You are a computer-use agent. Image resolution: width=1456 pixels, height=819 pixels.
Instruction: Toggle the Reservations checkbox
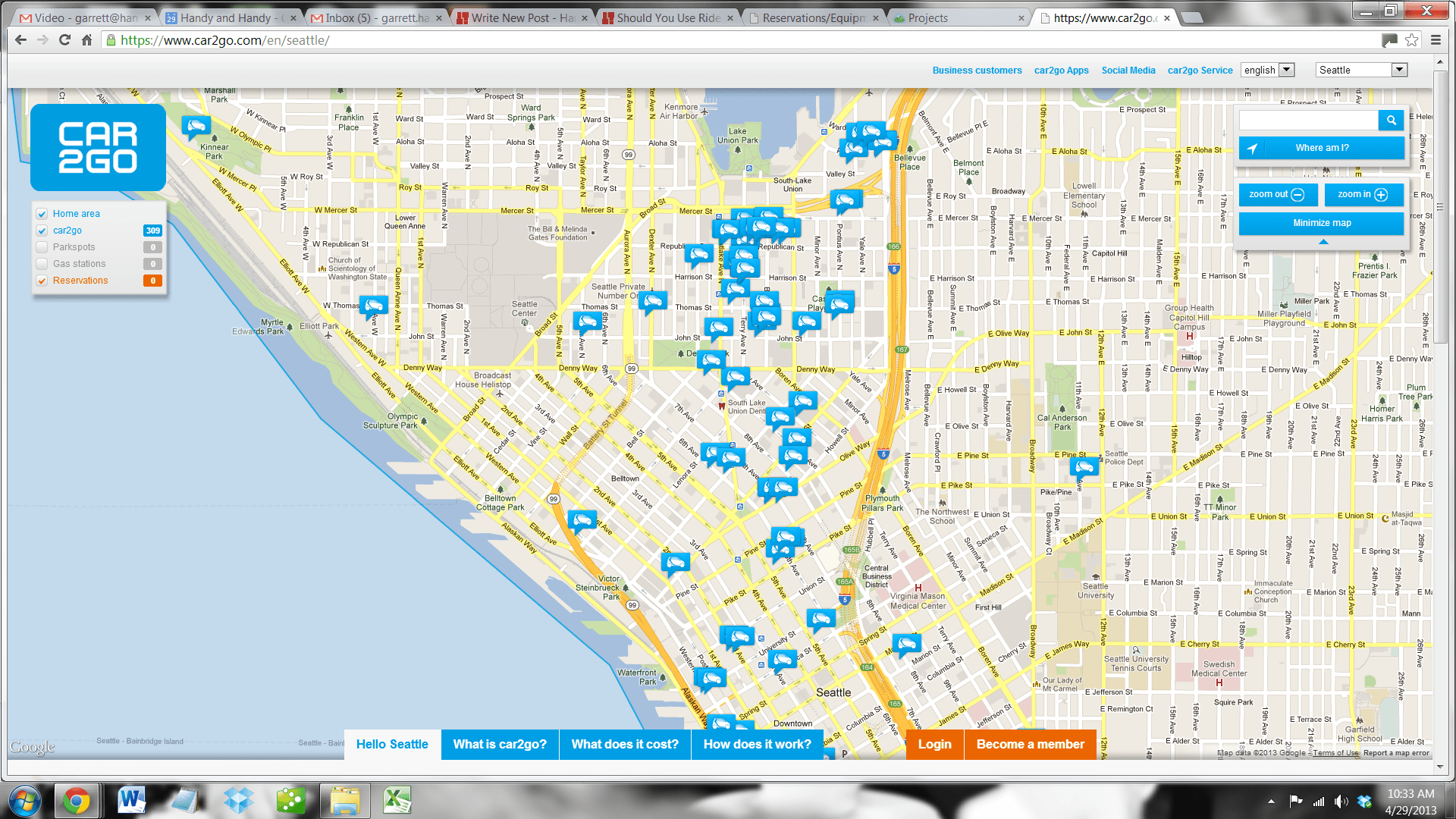pos(42,281)
